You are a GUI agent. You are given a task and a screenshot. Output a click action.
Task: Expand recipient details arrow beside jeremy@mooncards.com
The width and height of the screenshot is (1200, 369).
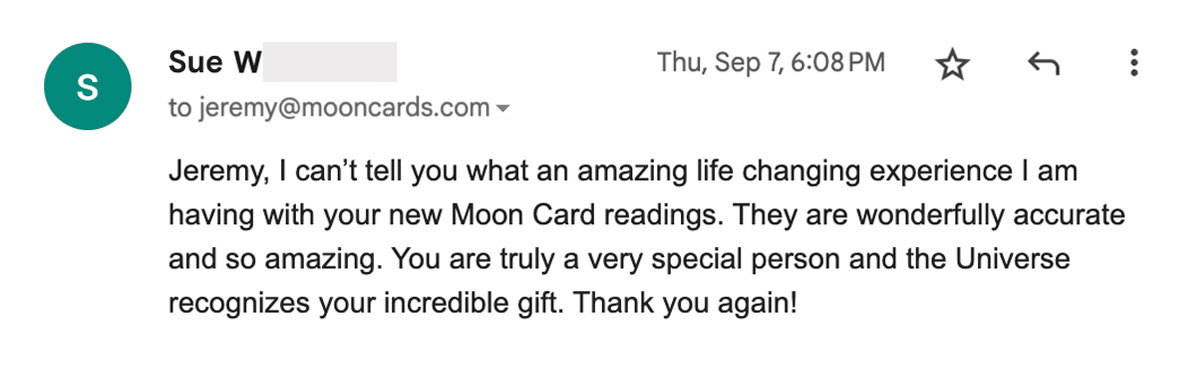(503, 108)
